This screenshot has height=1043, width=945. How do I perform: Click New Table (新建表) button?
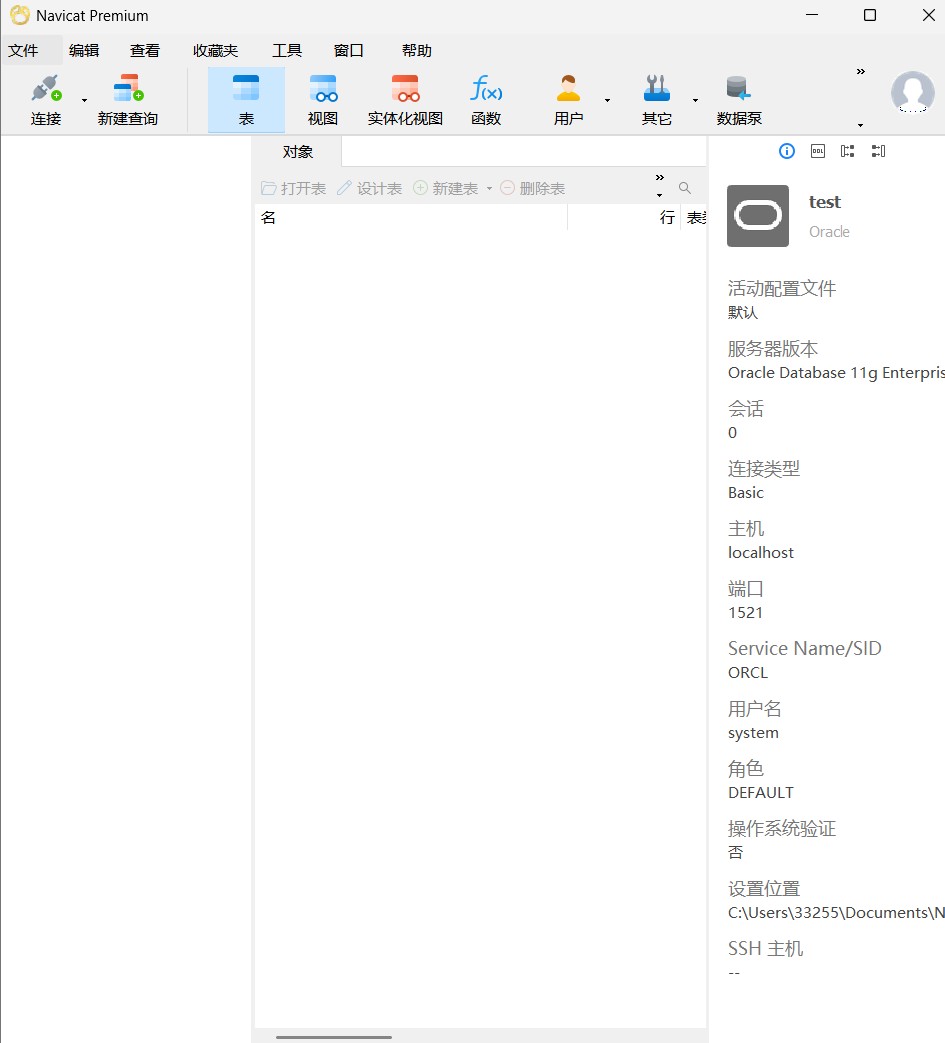[x=446, y=188]
